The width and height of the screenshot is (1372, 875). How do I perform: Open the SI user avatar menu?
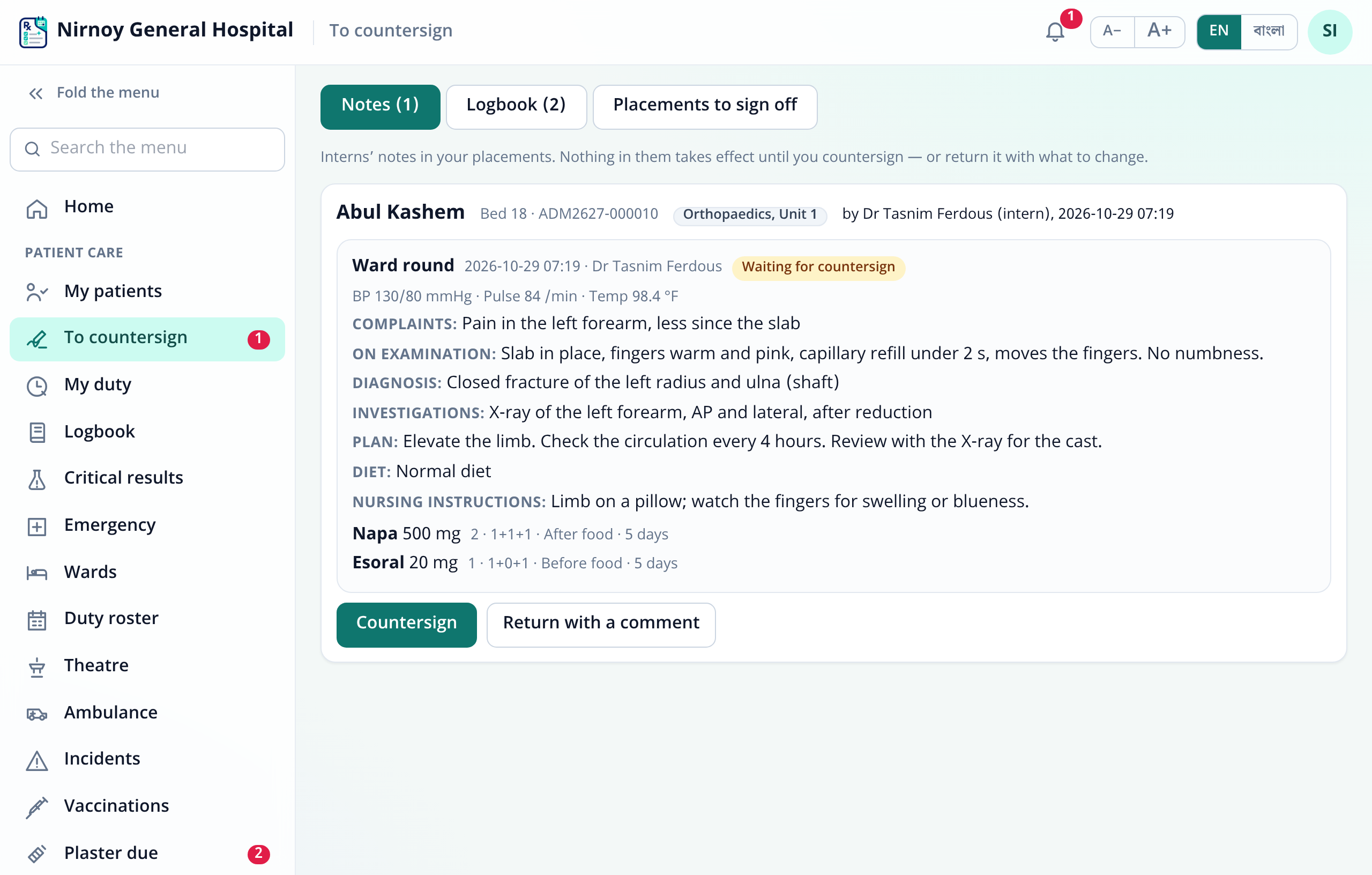click(x=1329, y=31)
